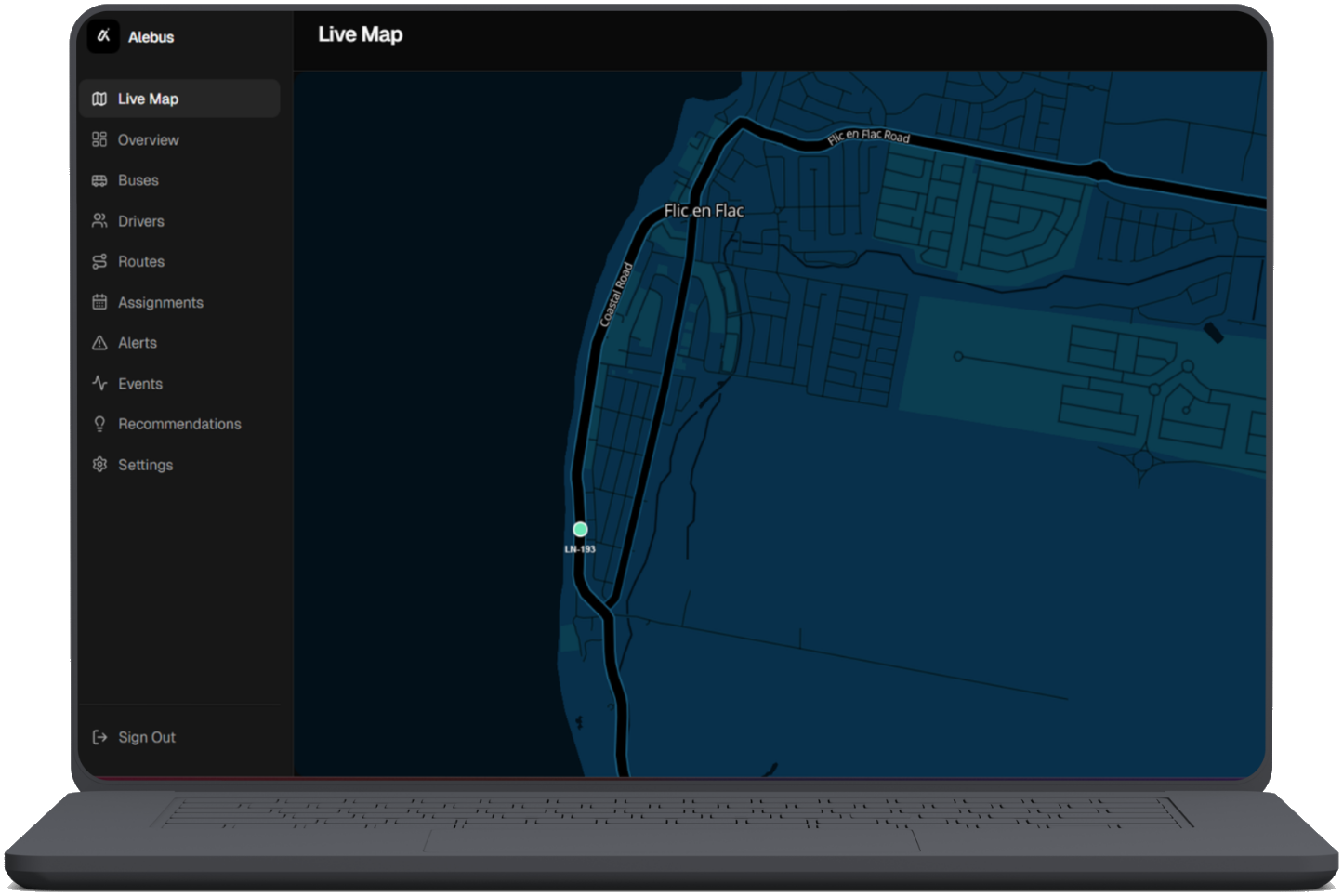Open the Recommendations page
1343x896 pixels.
(x=179, y=424)
